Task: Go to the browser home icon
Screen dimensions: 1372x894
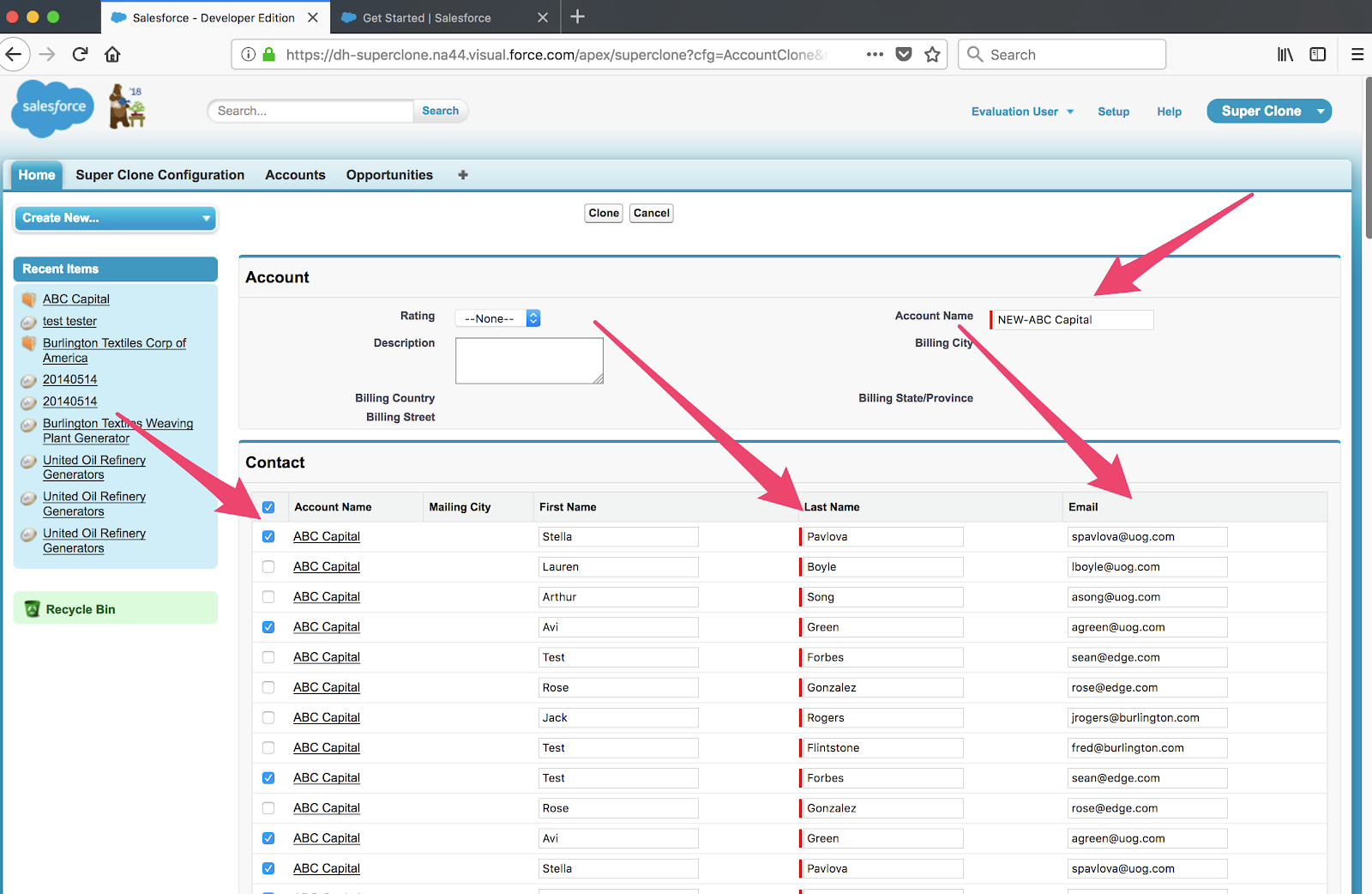Action: point(112,54)
